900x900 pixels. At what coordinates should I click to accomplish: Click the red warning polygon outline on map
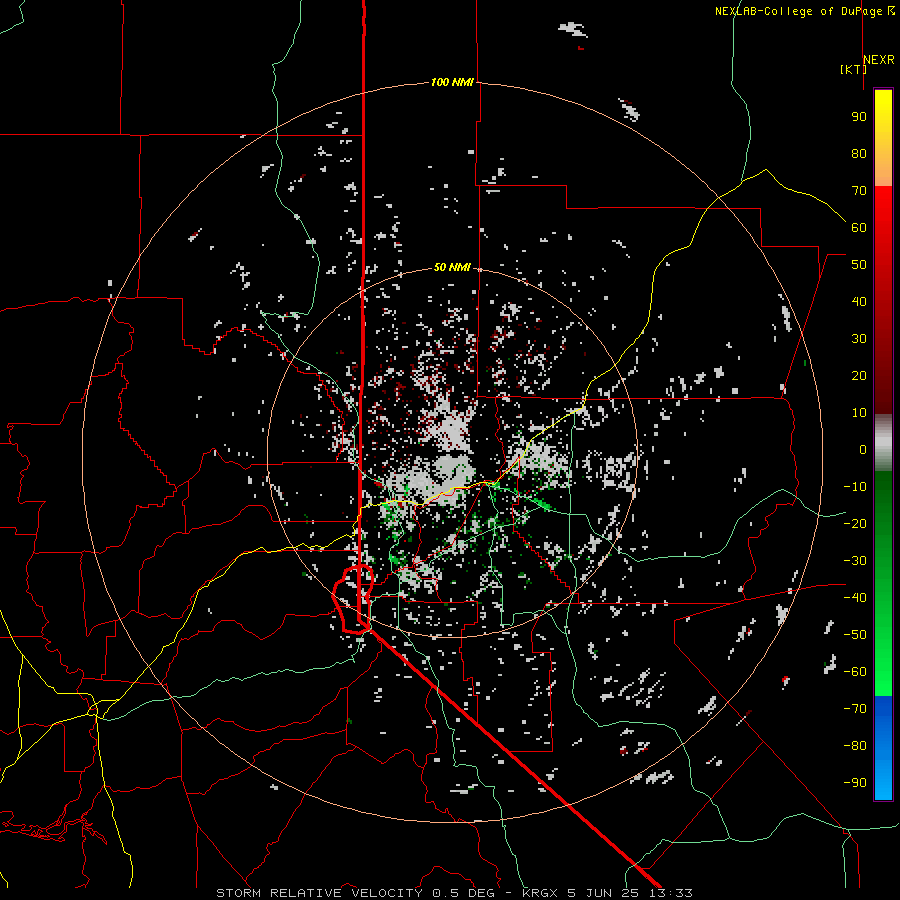(x=354, y=599)
